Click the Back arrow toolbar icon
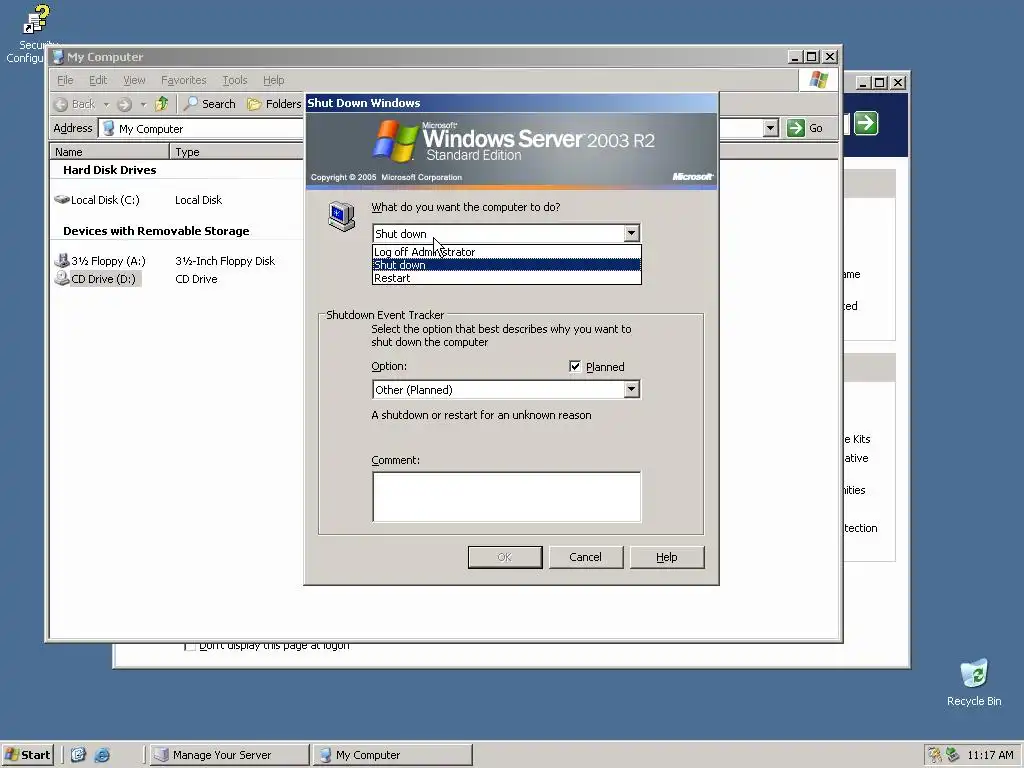The image size is (1024, 768). [x=61, y=104]
